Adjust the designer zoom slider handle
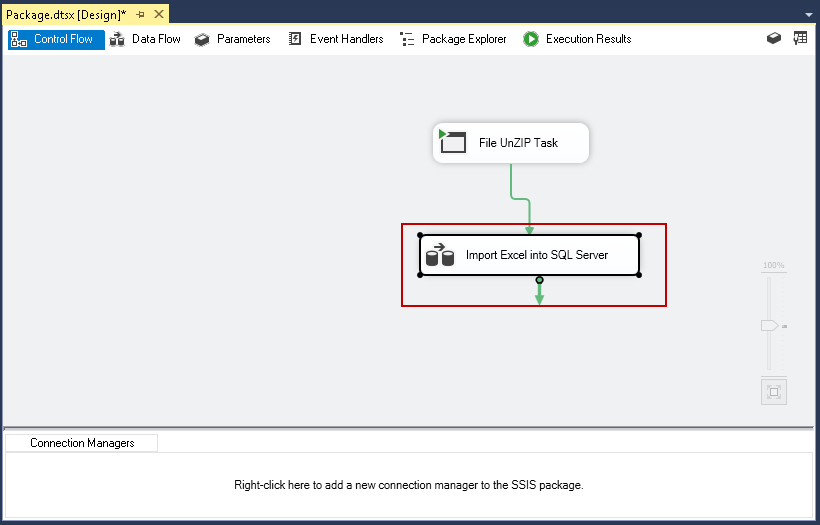This screenshot has height=525, width=820. (769, 326)
